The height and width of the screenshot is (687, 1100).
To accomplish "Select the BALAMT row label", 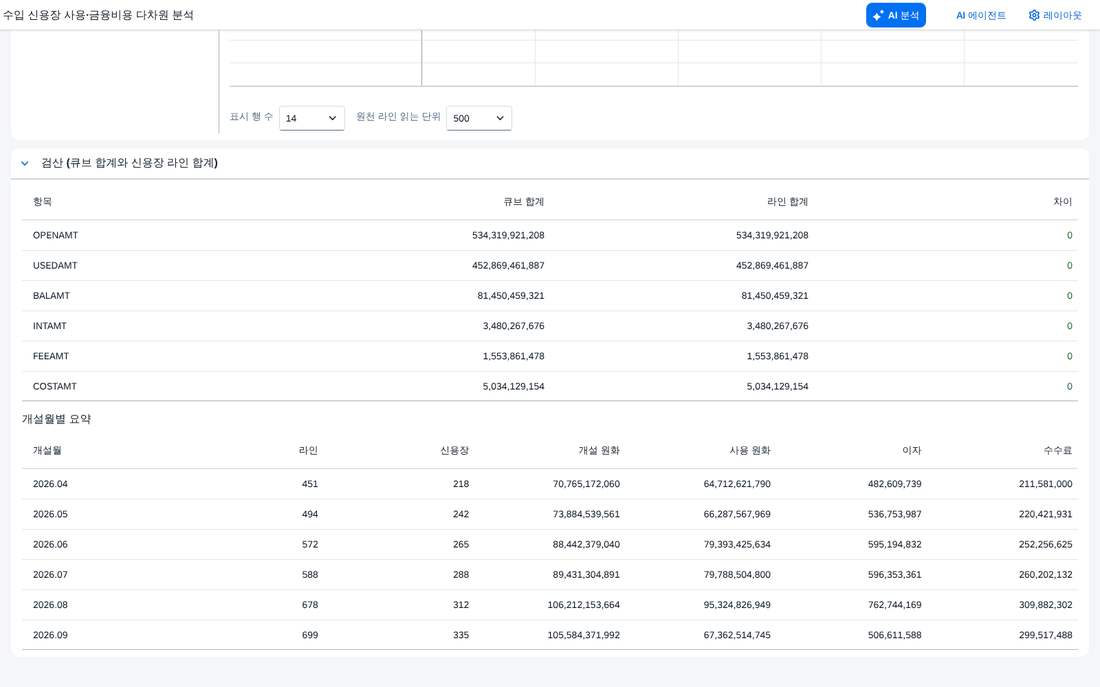I will pyautogui.click(x=51, y=295).
